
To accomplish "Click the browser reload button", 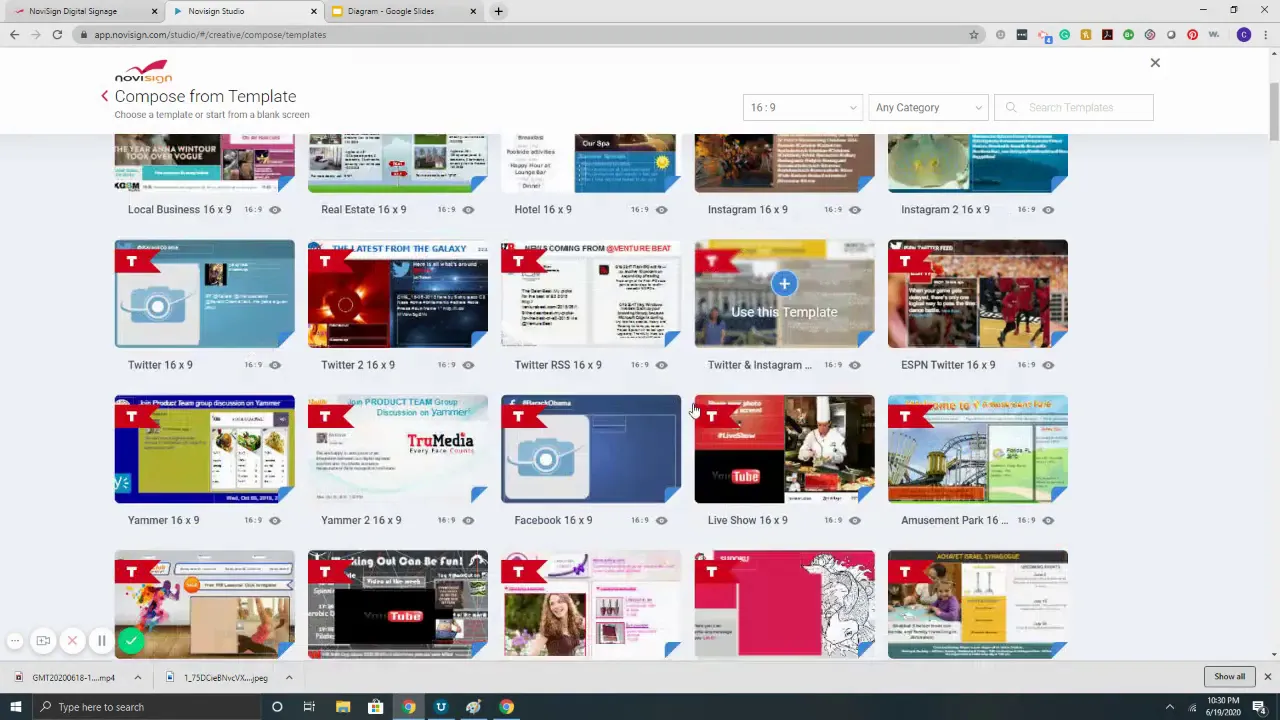I will pyautogui.click(x=57, y=35).
